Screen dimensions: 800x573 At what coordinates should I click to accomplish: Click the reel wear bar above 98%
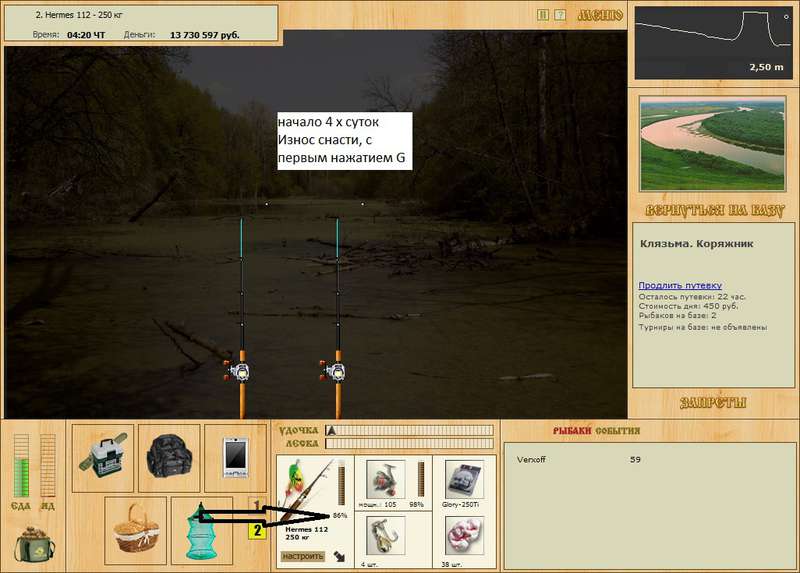click(421, 479)
